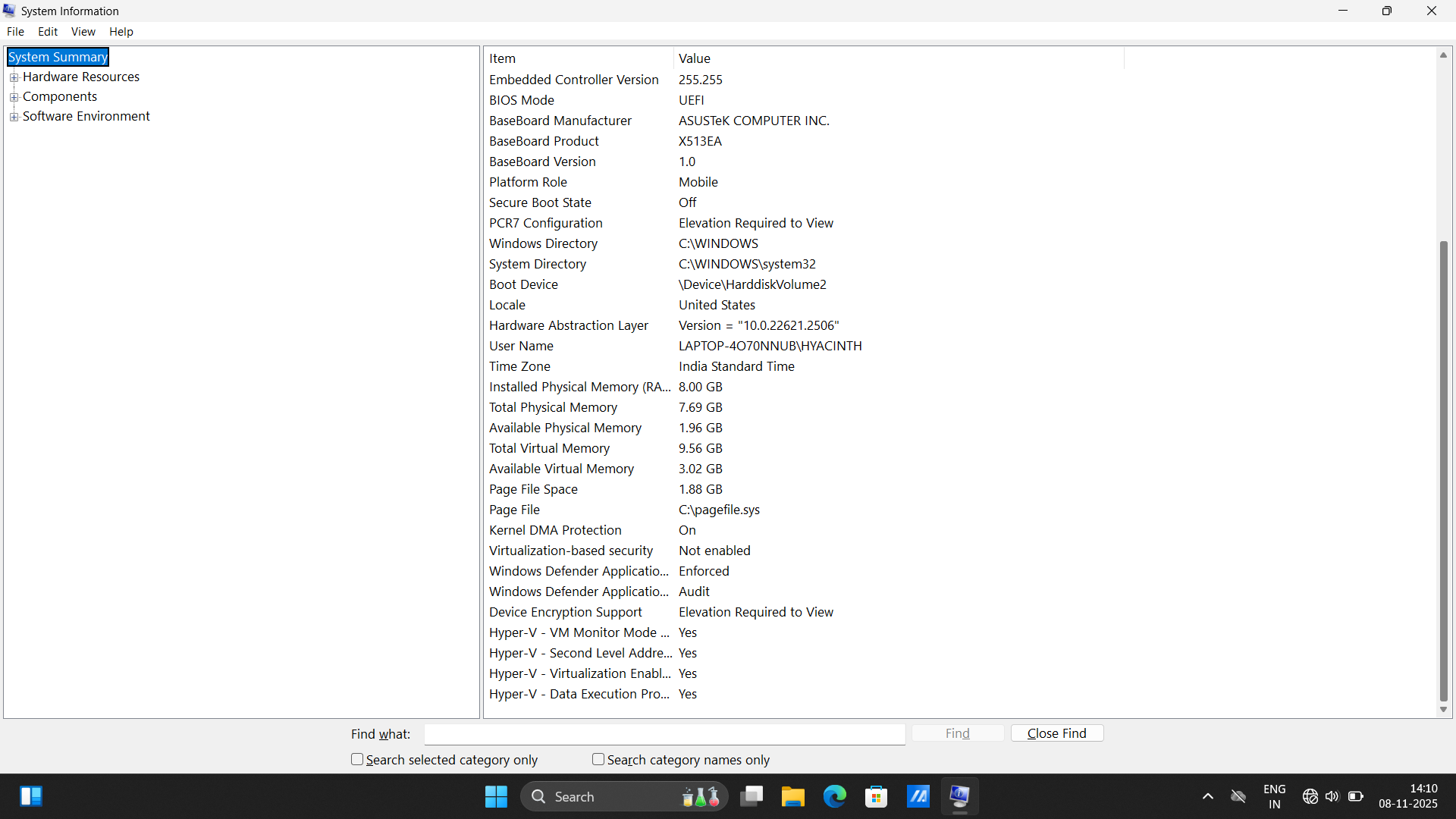Screen dimensions: 1456x819
Task: Click the Find what input field
Action: tap(664, 734)
